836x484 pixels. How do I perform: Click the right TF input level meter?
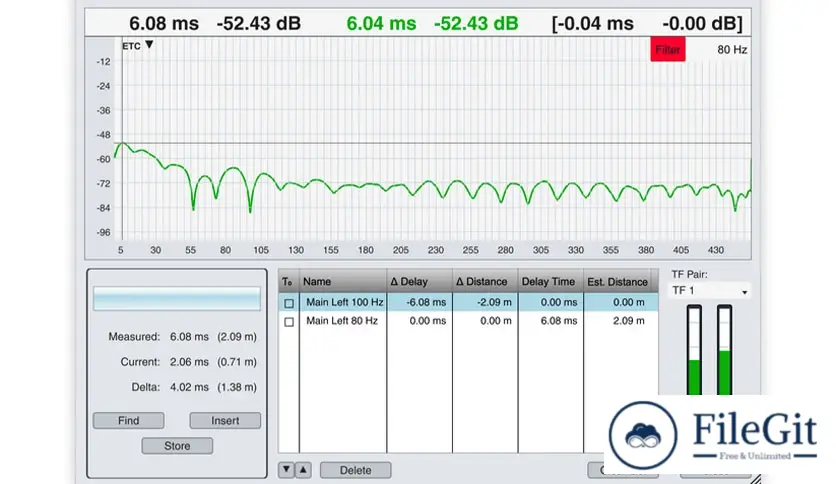pyautogui.click(x=724, y=350)
